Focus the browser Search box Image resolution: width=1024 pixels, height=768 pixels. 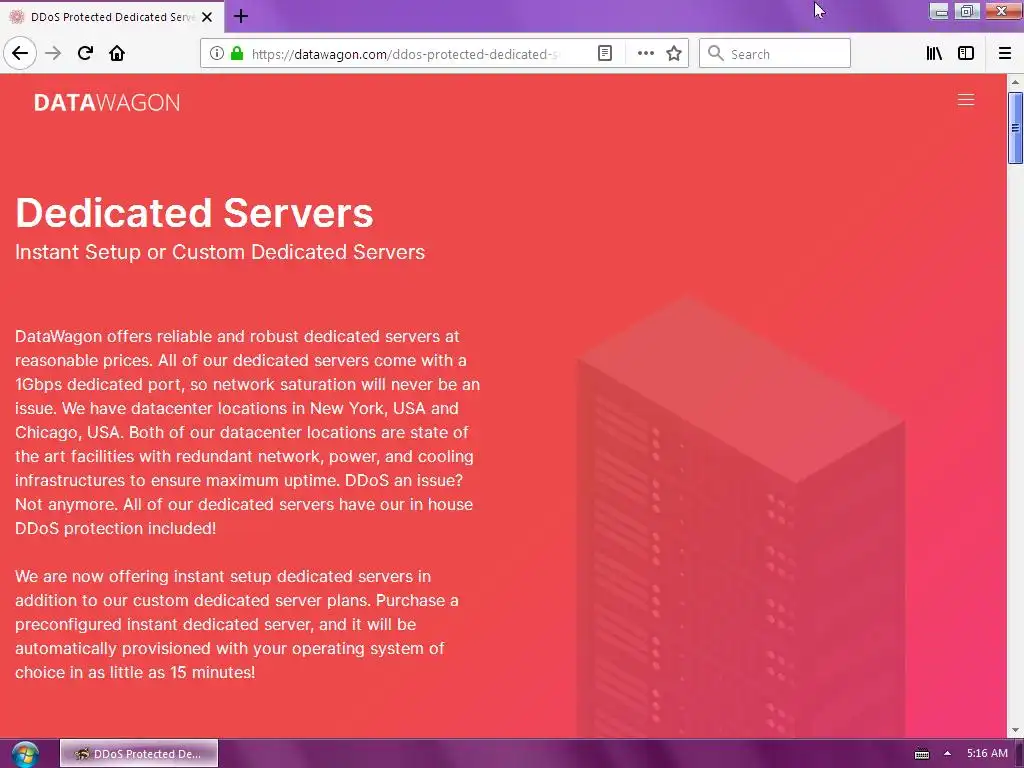click(775, 54)
